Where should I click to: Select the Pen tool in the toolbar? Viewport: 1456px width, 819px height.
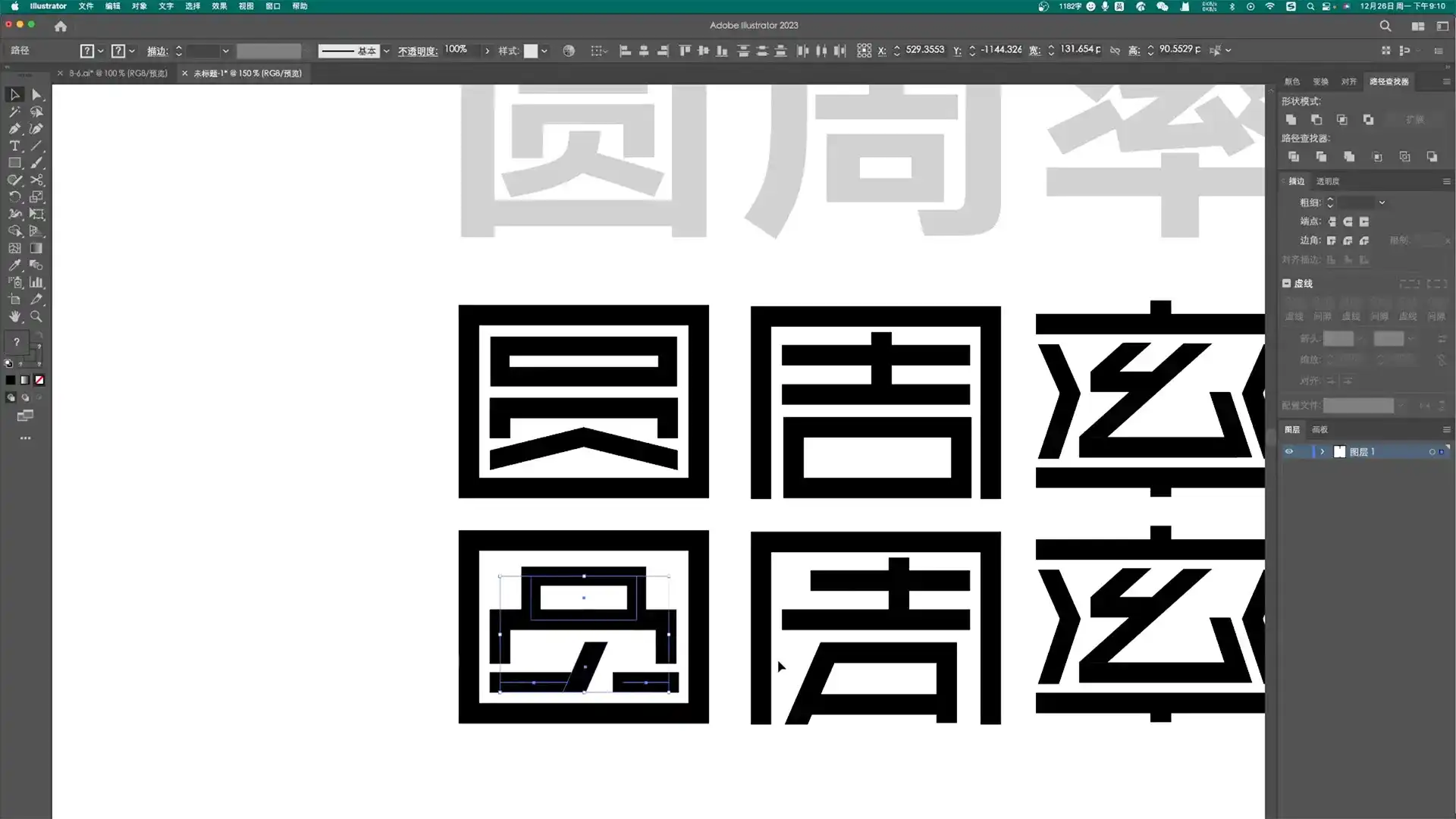pyautogui.click(x=15, y=129)
